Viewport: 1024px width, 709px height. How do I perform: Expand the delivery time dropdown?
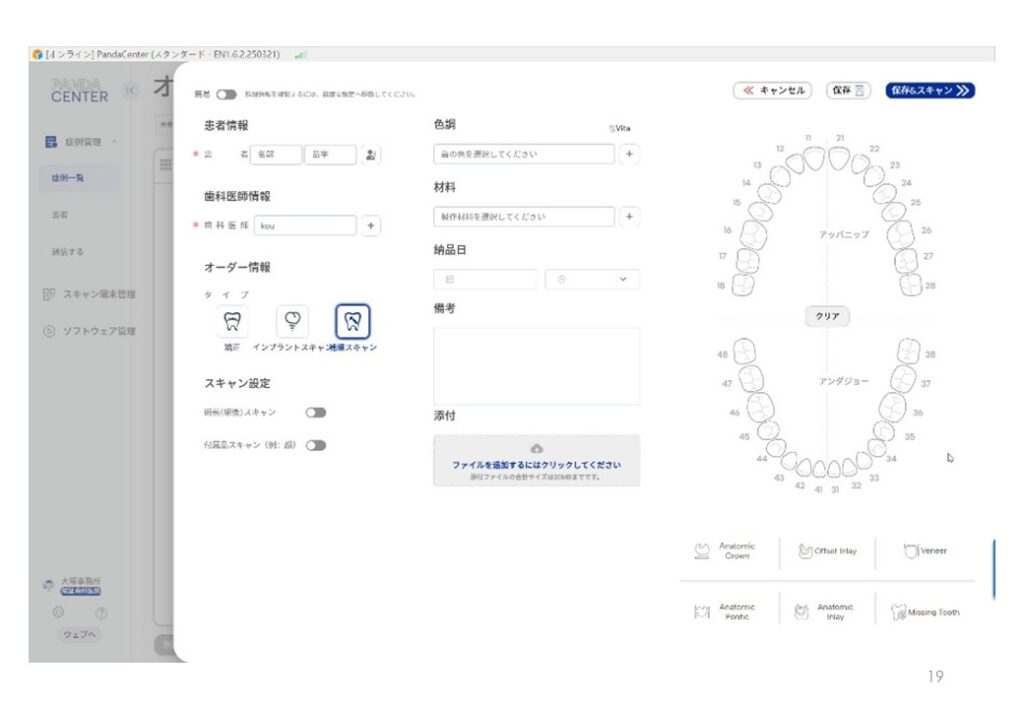[592, 280]
